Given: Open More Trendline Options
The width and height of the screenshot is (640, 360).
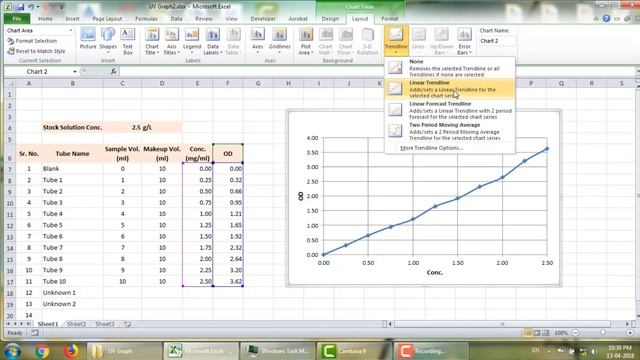Looking at the screenshot, I should [431, 148].
